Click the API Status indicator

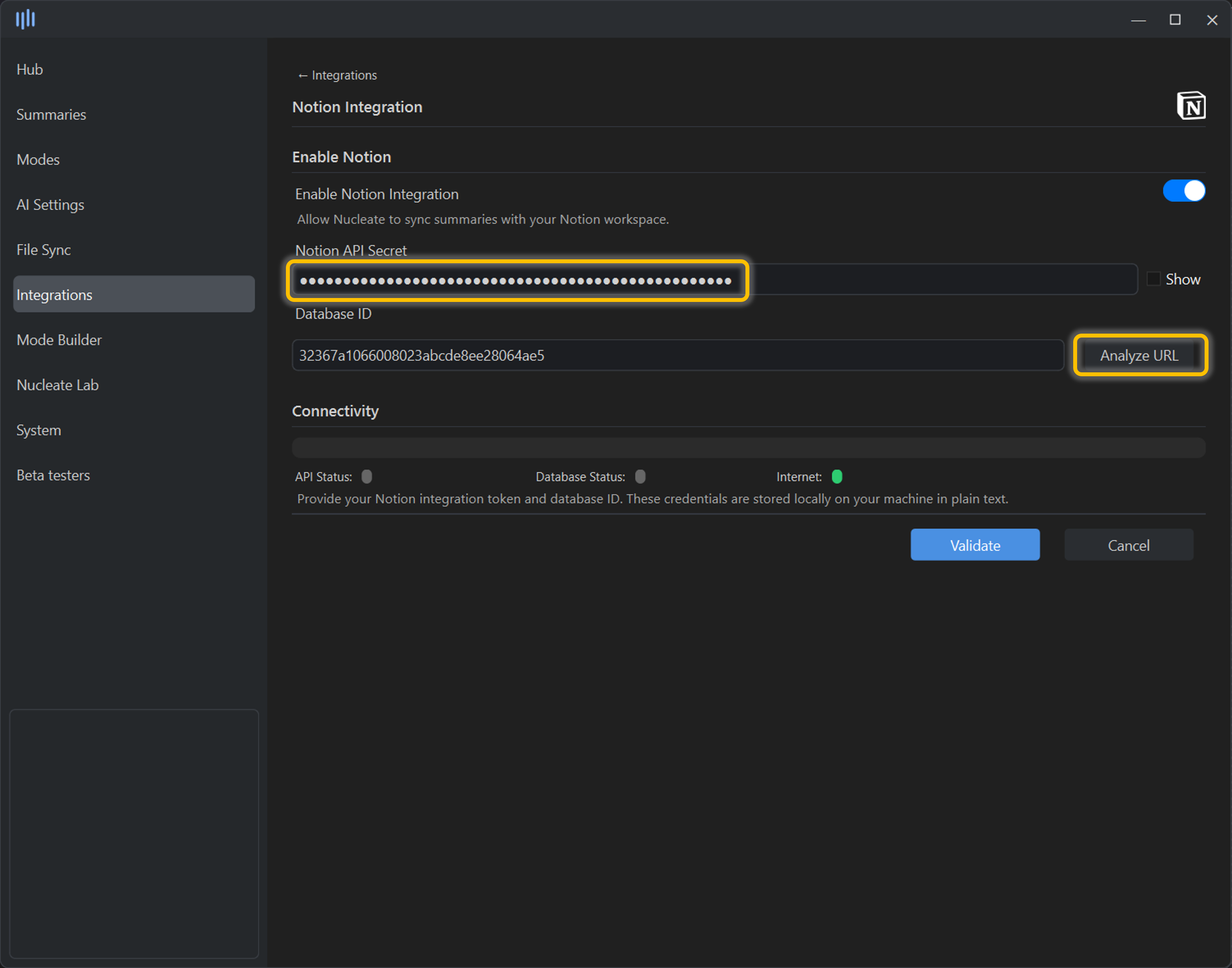tap(366, 477)
